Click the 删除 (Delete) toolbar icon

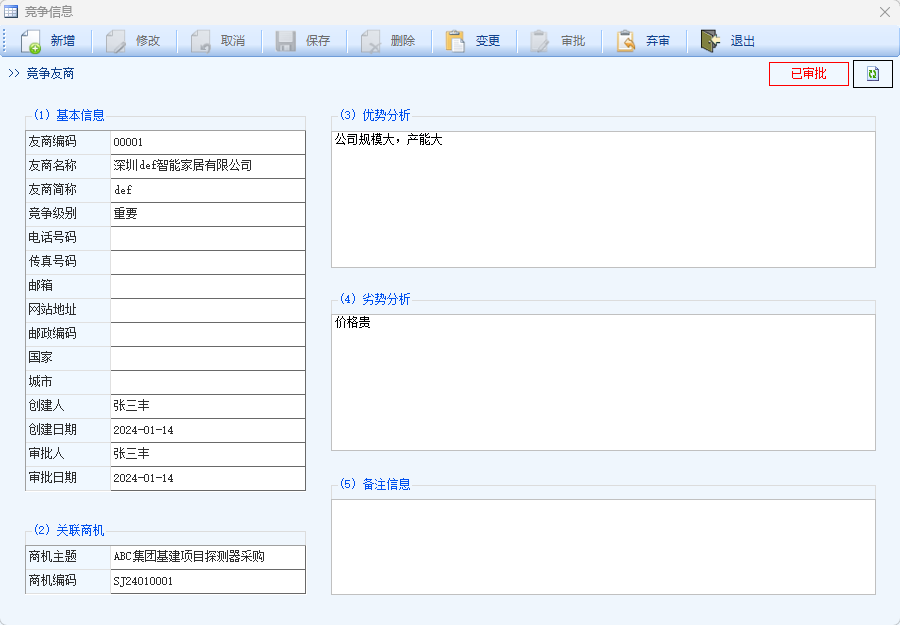click(x=370, y=41)
